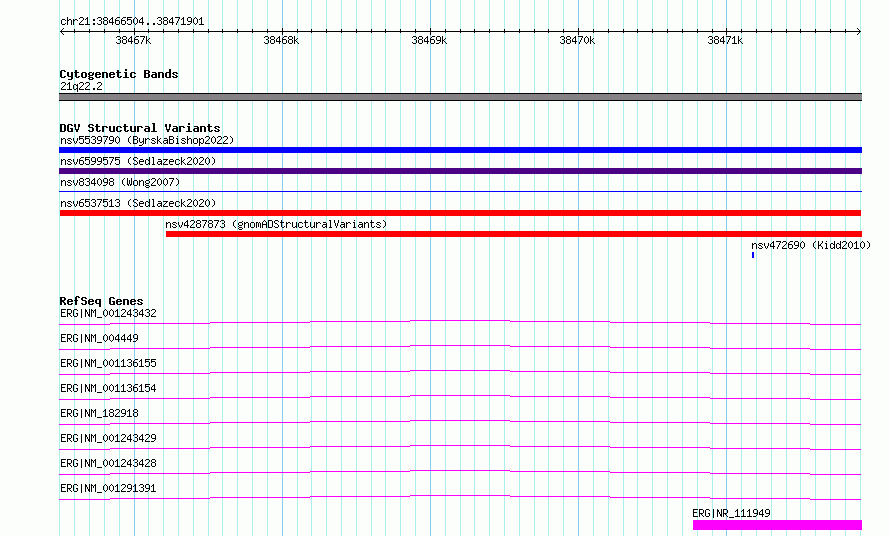Viewport: 890px width, 536px height.
Task: Click the right arrow end of the ruler
Action: tap(859, 32)
